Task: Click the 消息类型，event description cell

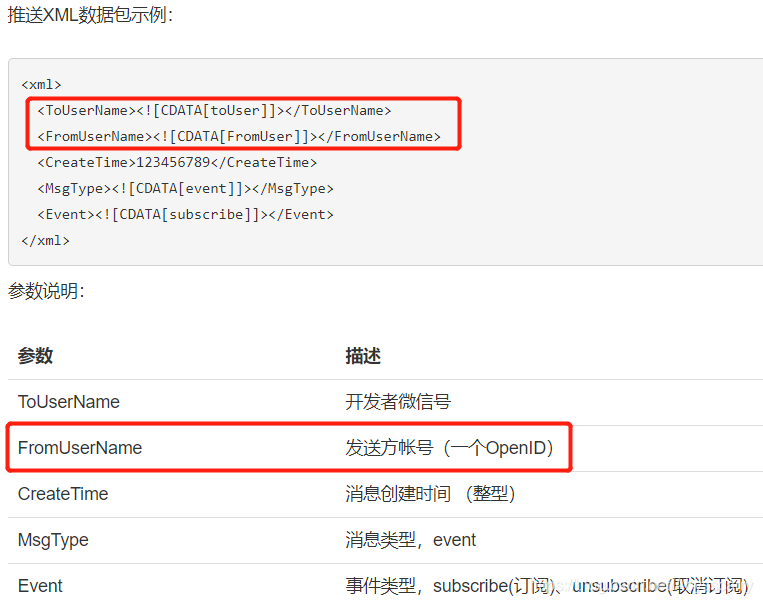Action: pyautogui.click(x=411, y=540)
